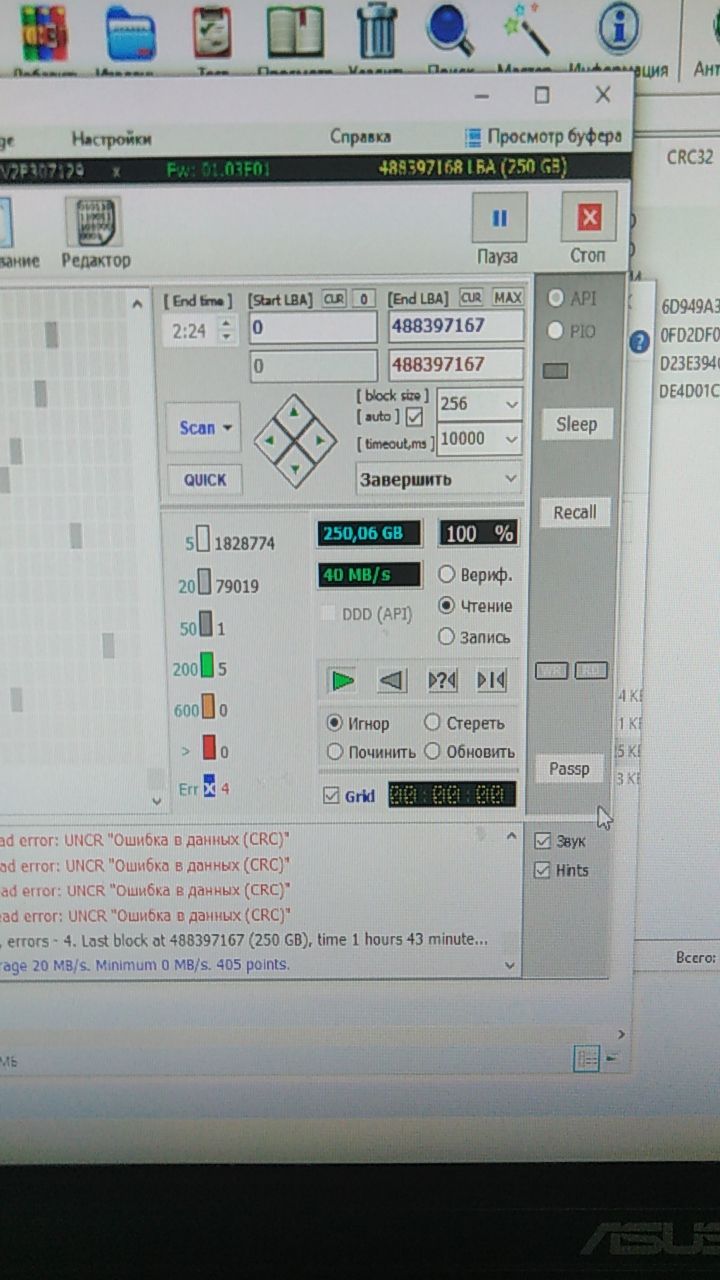The height and width of the screenshot is (1280, 720).
Task: Click the up arrow on the diamond navigator
Action: (293, 410)
